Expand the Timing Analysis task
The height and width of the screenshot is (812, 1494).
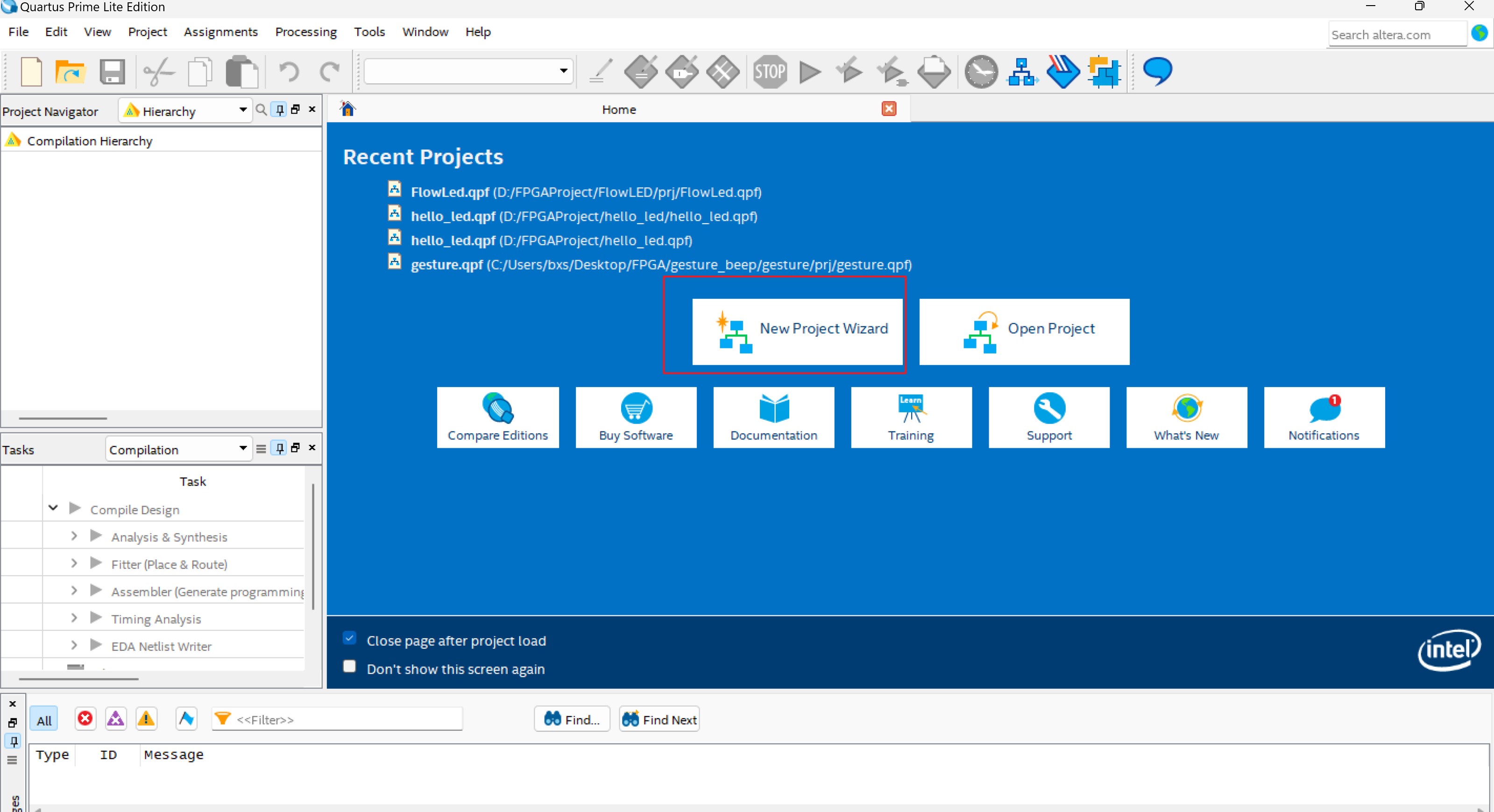coord(74,617)
